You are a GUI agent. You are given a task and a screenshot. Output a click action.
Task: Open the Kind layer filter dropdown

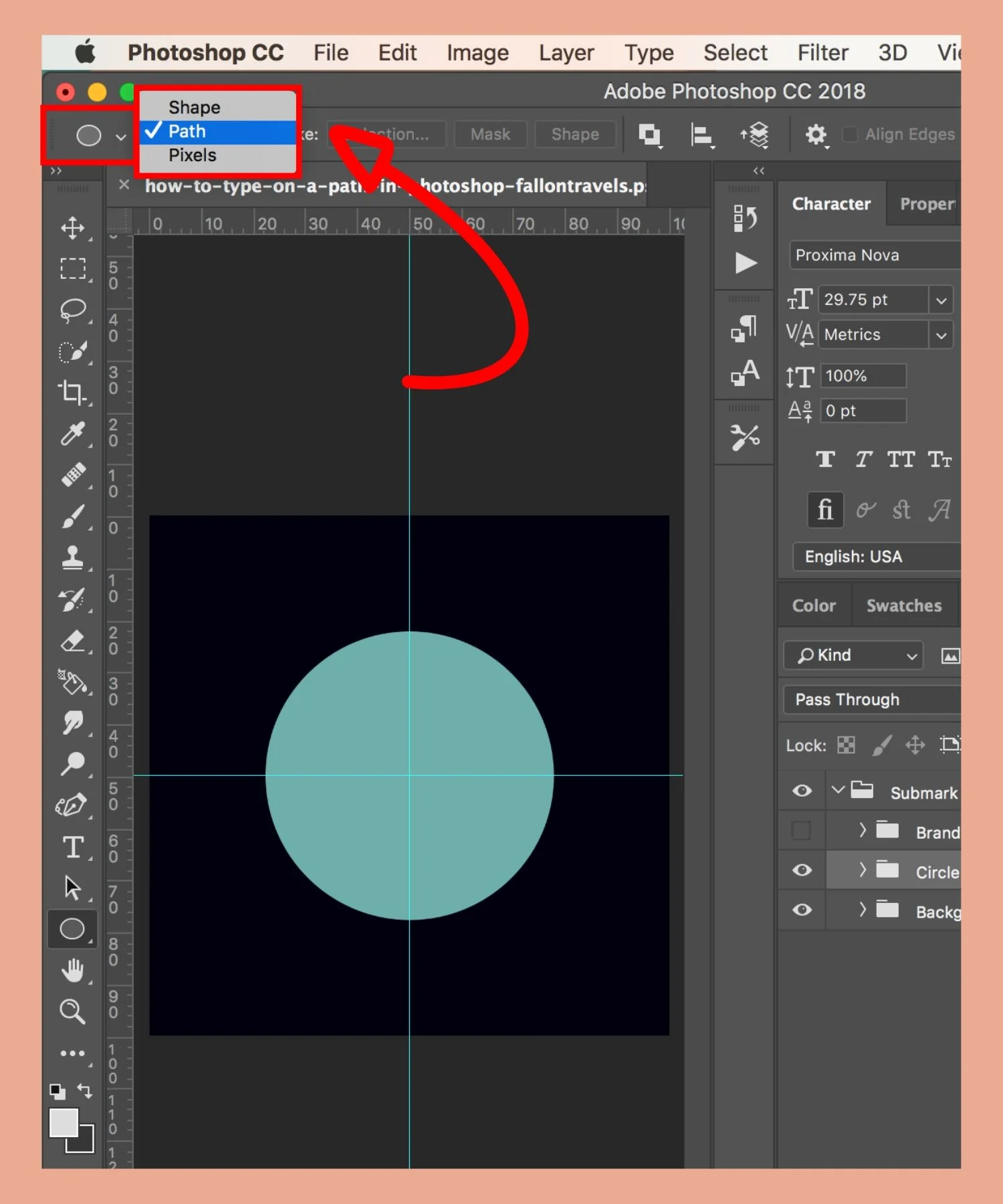coord(854,656)
